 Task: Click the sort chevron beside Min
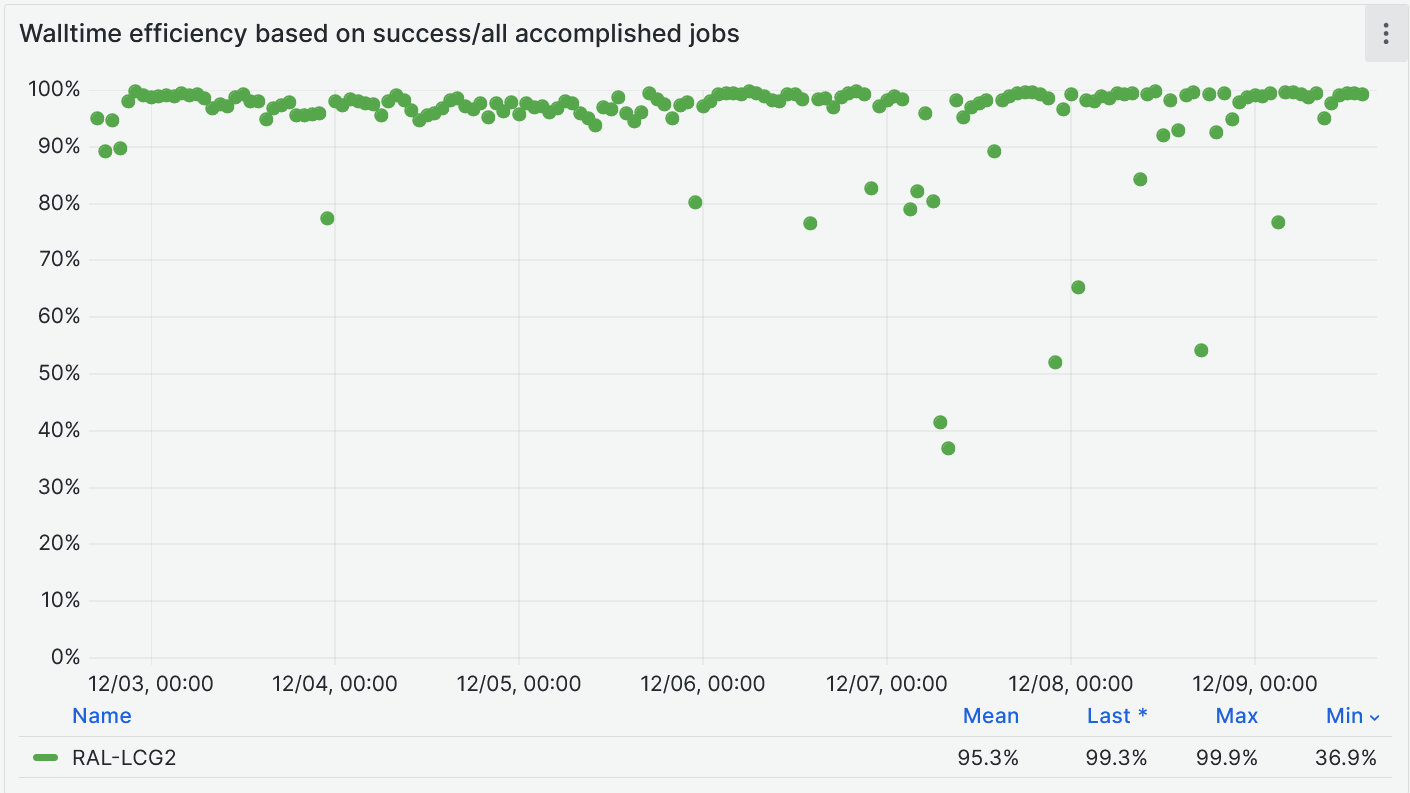[1374, 717]
